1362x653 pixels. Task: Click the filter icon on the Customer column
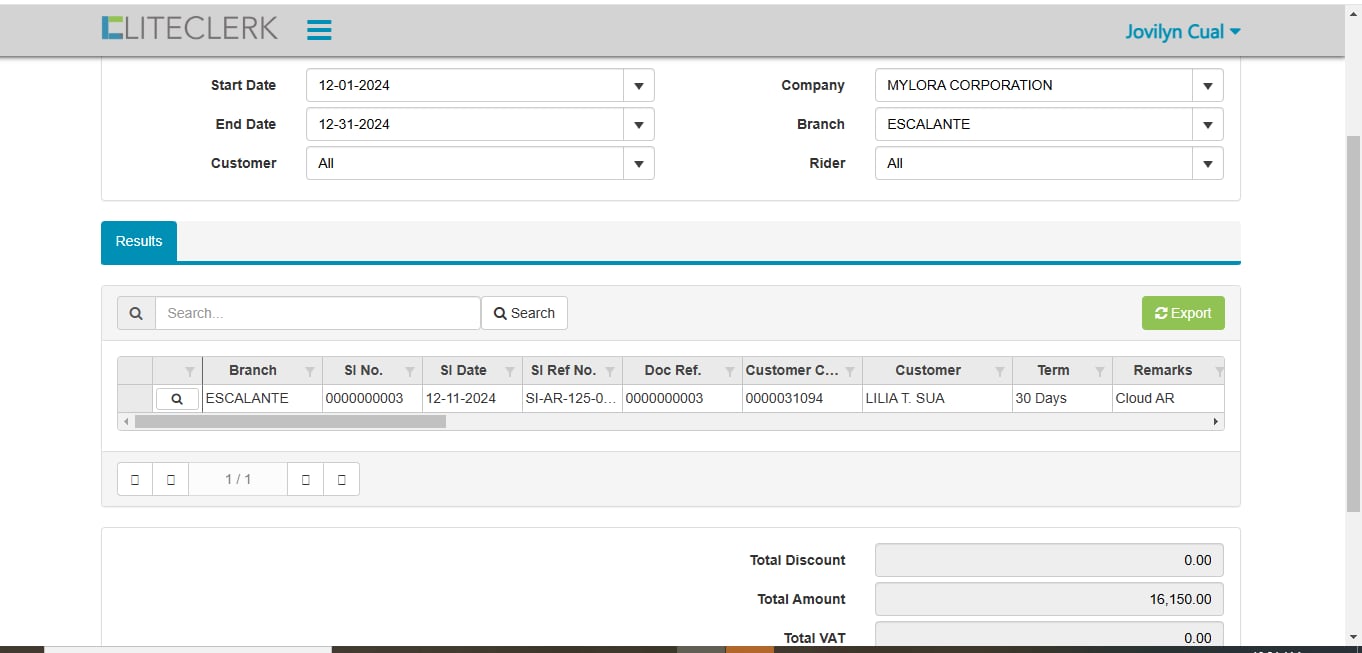click(x=1000, y=371)
